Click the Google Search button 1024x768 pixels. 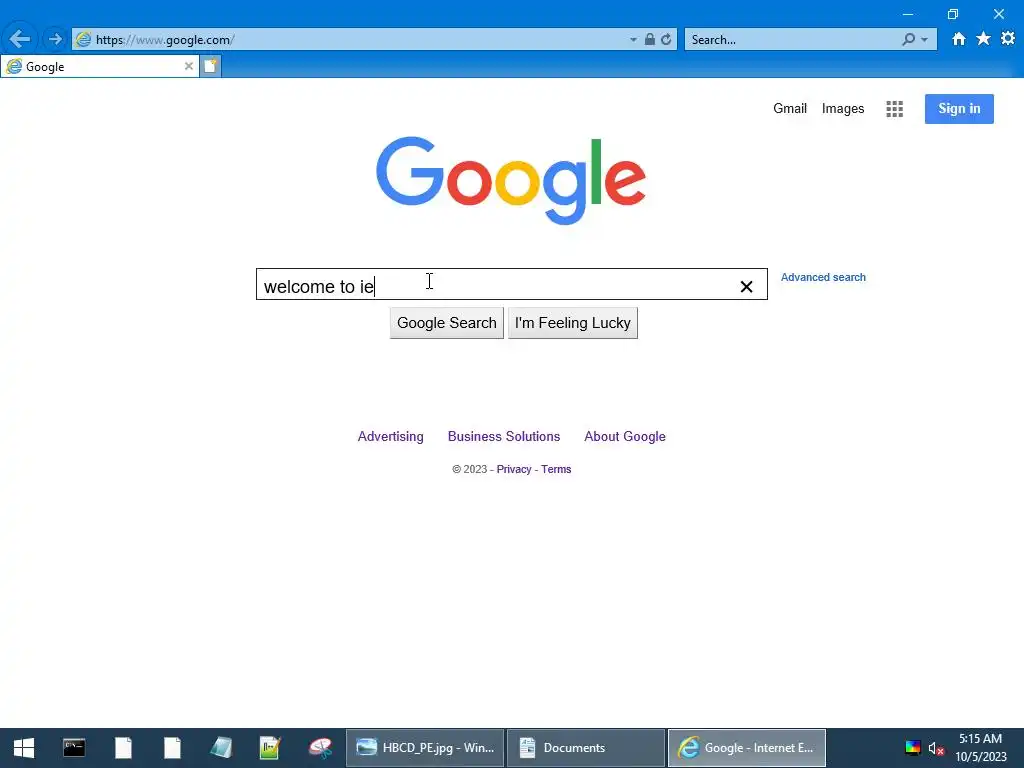447,323
